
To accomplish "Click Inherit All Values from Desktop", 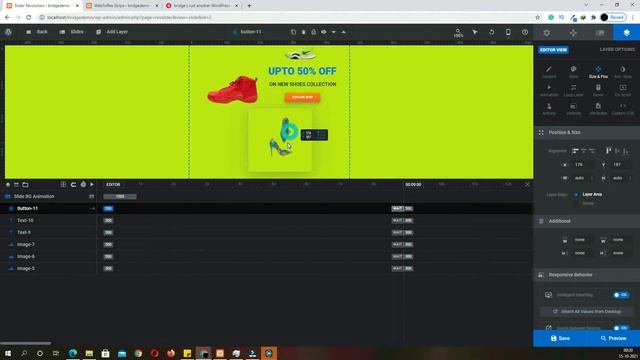I will (587, 311).
